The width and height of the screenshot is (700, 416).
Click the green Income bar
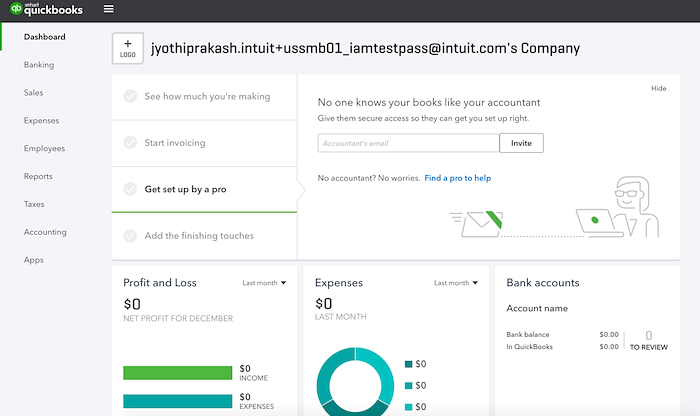(x=178, y=373)
